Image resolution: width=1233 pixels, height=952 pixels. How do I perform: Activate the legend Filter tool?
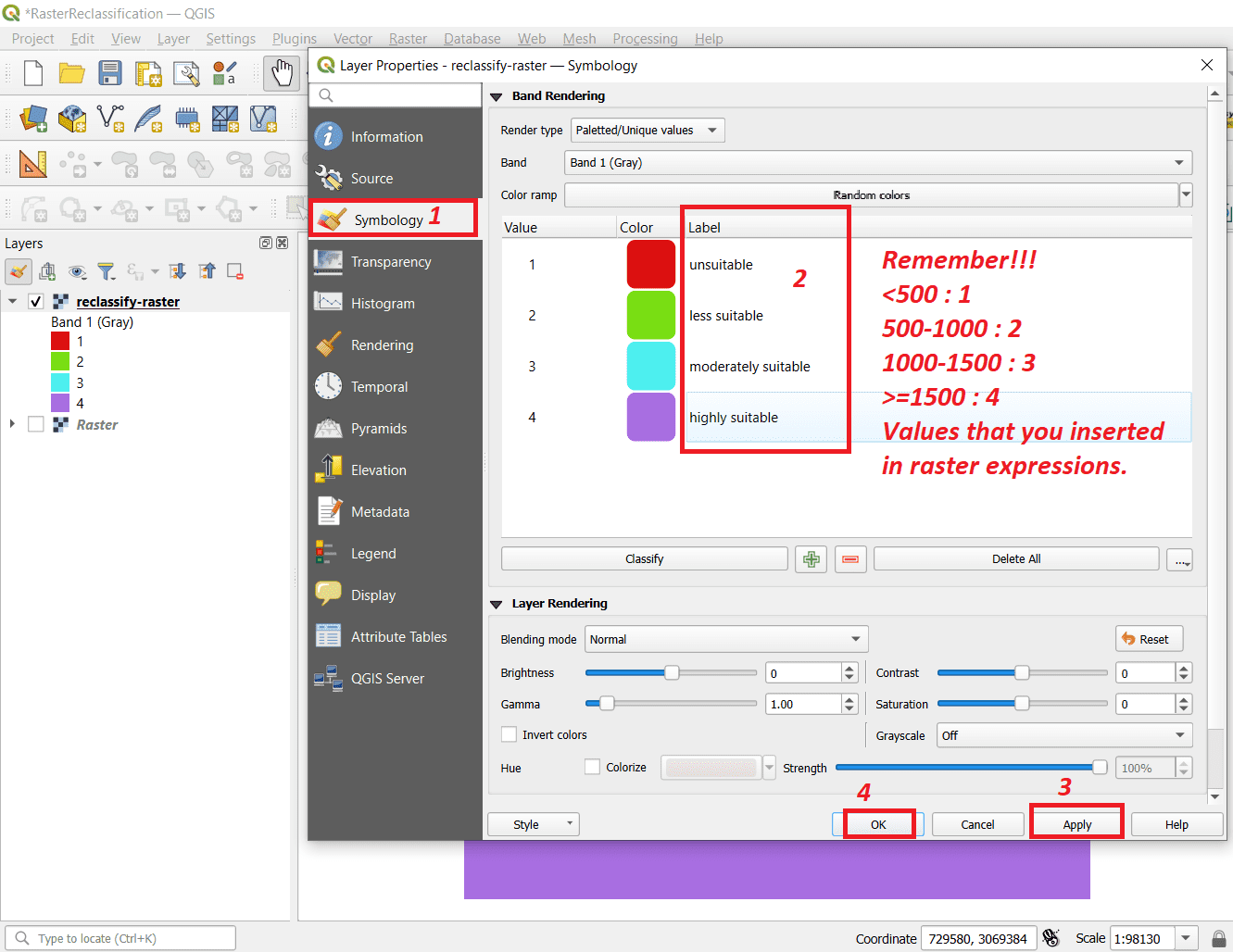click(107, 269)
